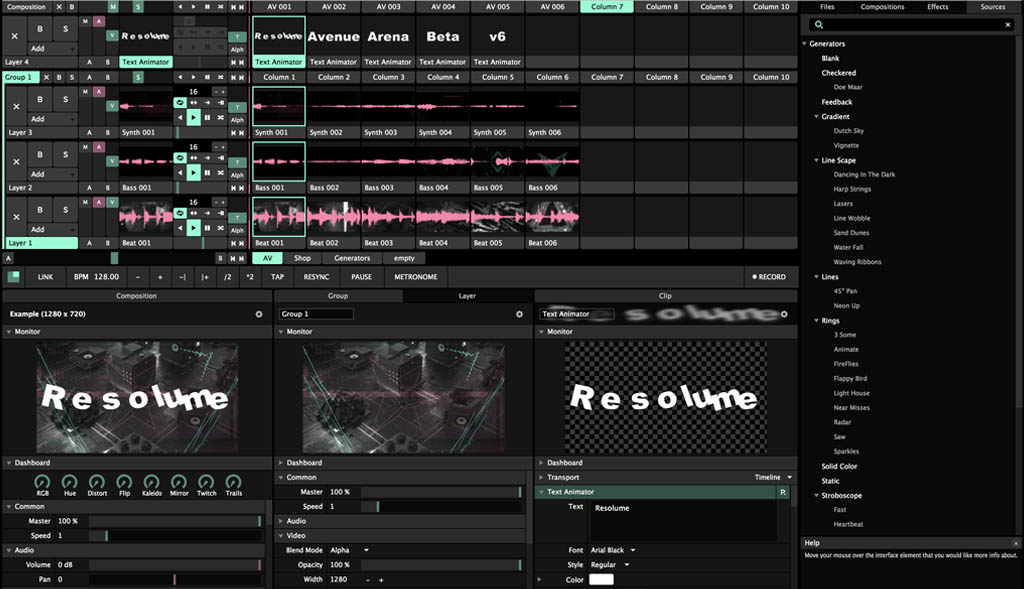
Task: Play Layer 1 backwards
Action: (x=180, y=229)
